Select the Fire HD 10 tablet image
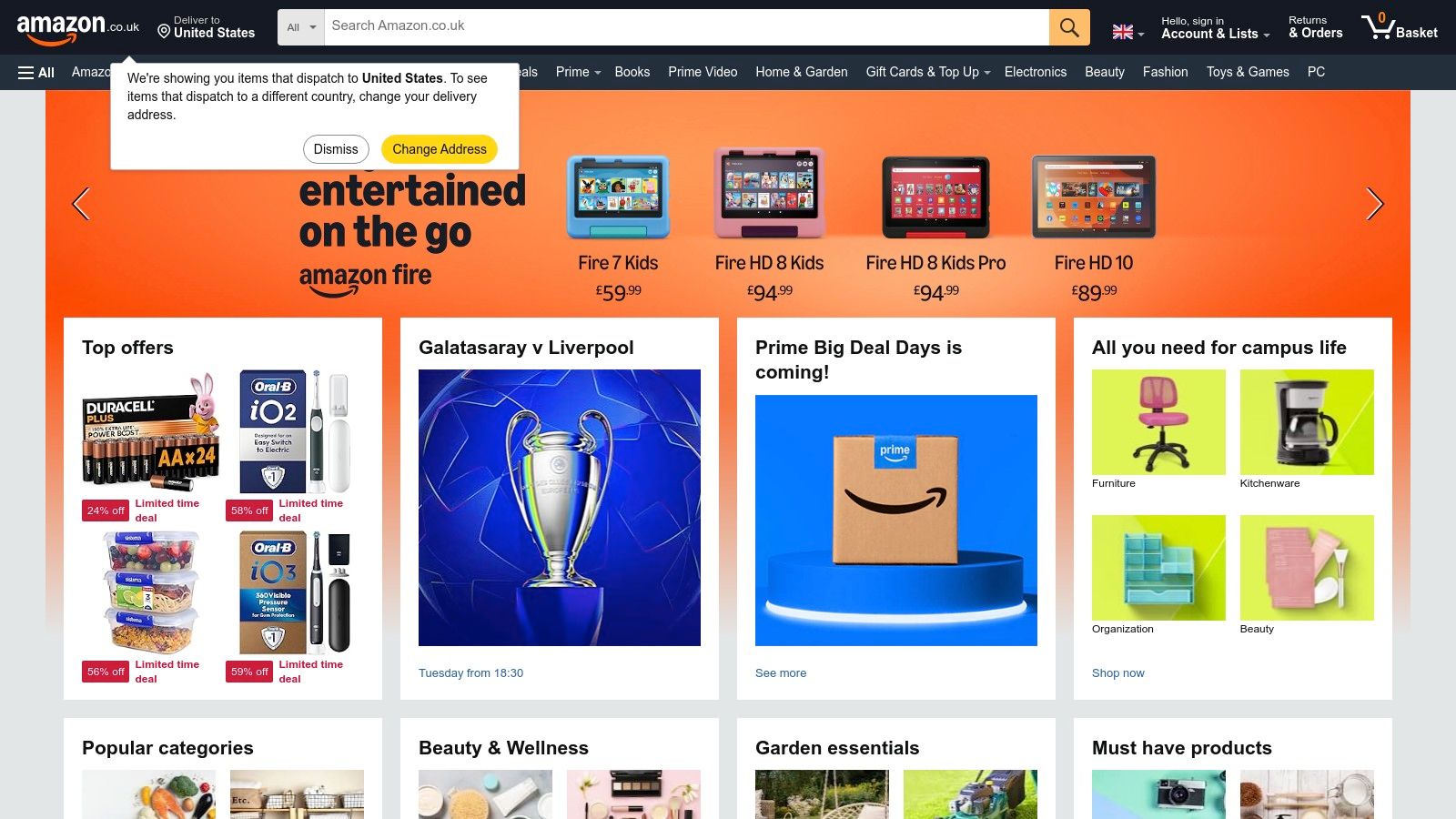This screenshot has height=819, width=1456. [1094, 197]
